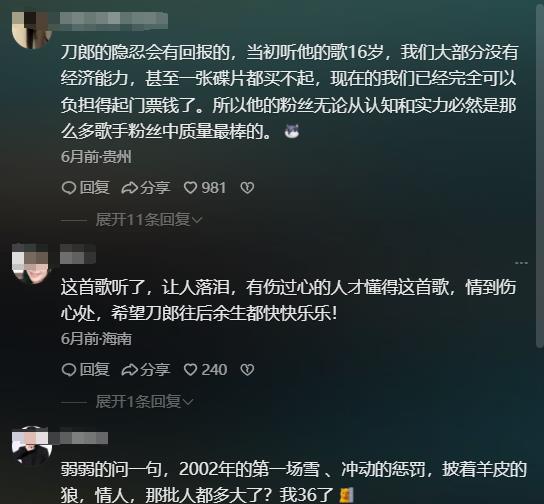This screenshot has width=544, height=504.
Task: Click the second commenter's blurred username
Action: [x=78, y=256]
